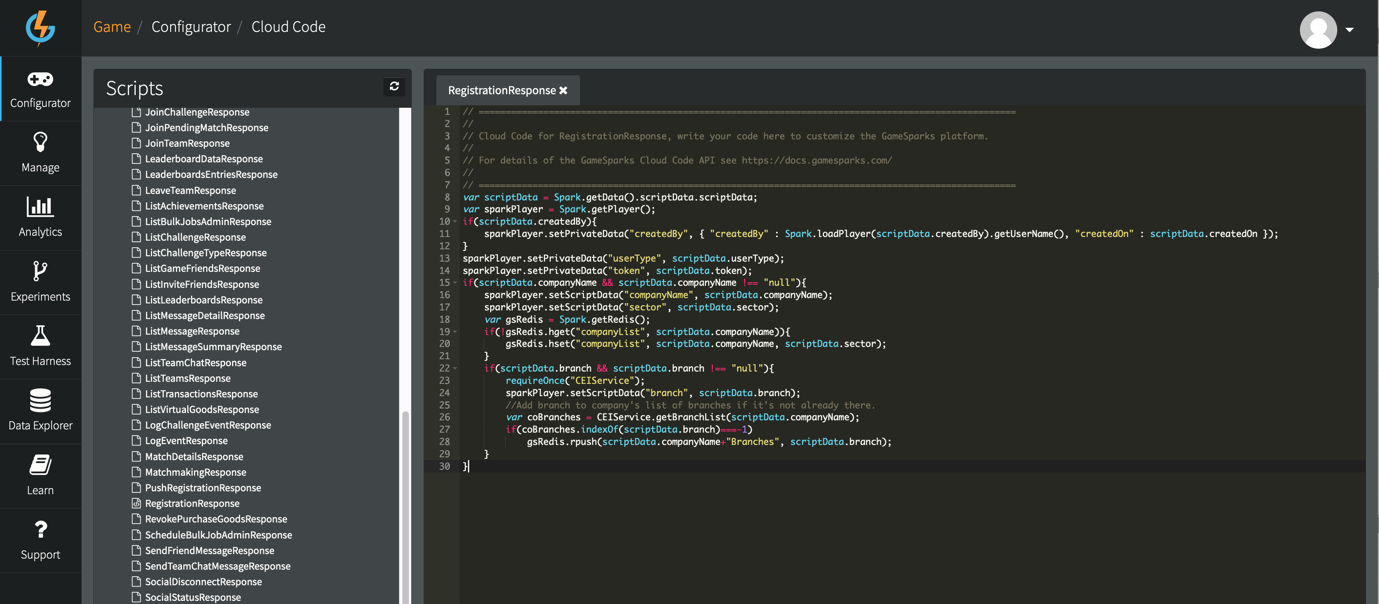Screen dimensions: 1379x604
Task: Open the Experiments branch icon section
Action: (40, 282)
